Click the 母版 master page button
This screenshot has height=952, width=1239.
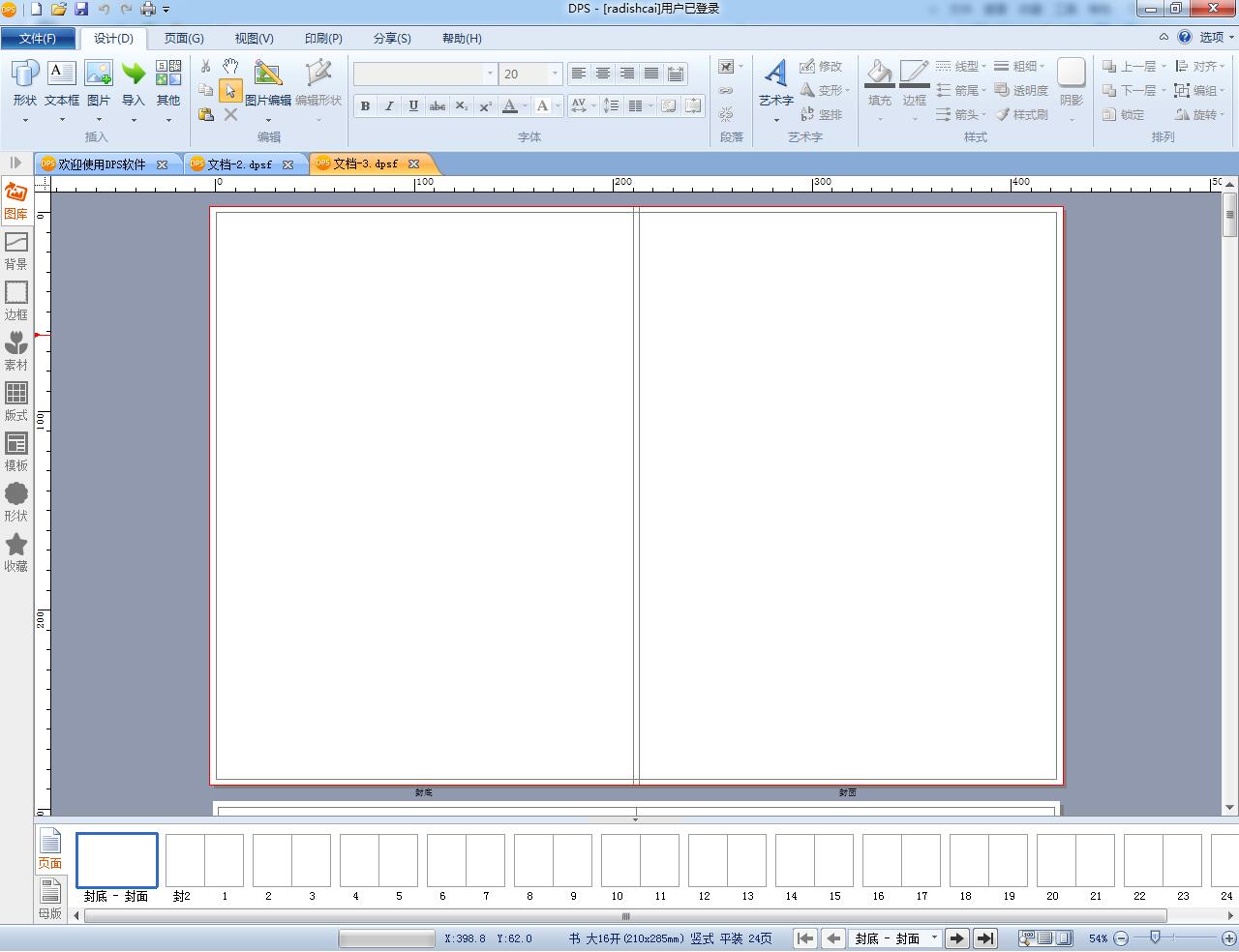(50, 899)
